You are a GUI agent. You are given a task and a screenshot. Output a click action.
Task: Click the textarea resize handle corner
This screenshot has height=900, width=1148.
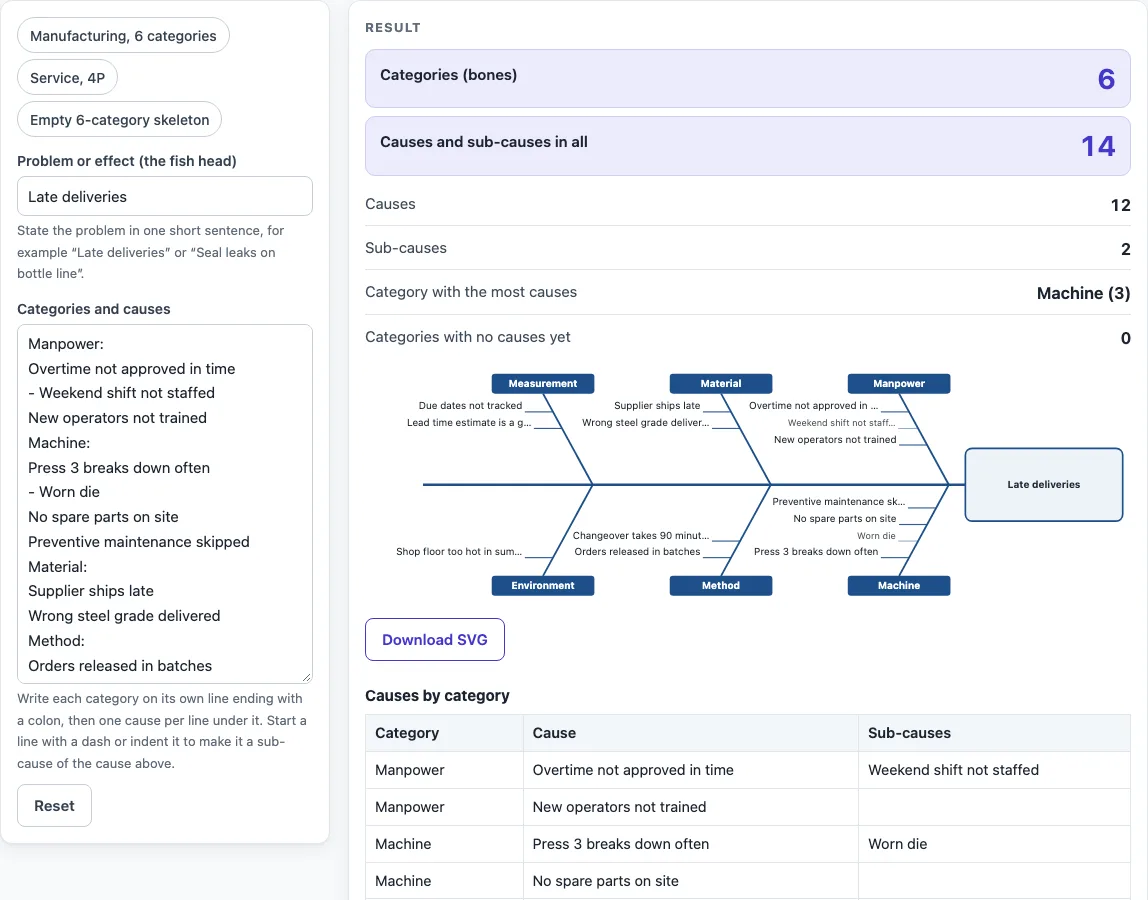pos(306,677)
